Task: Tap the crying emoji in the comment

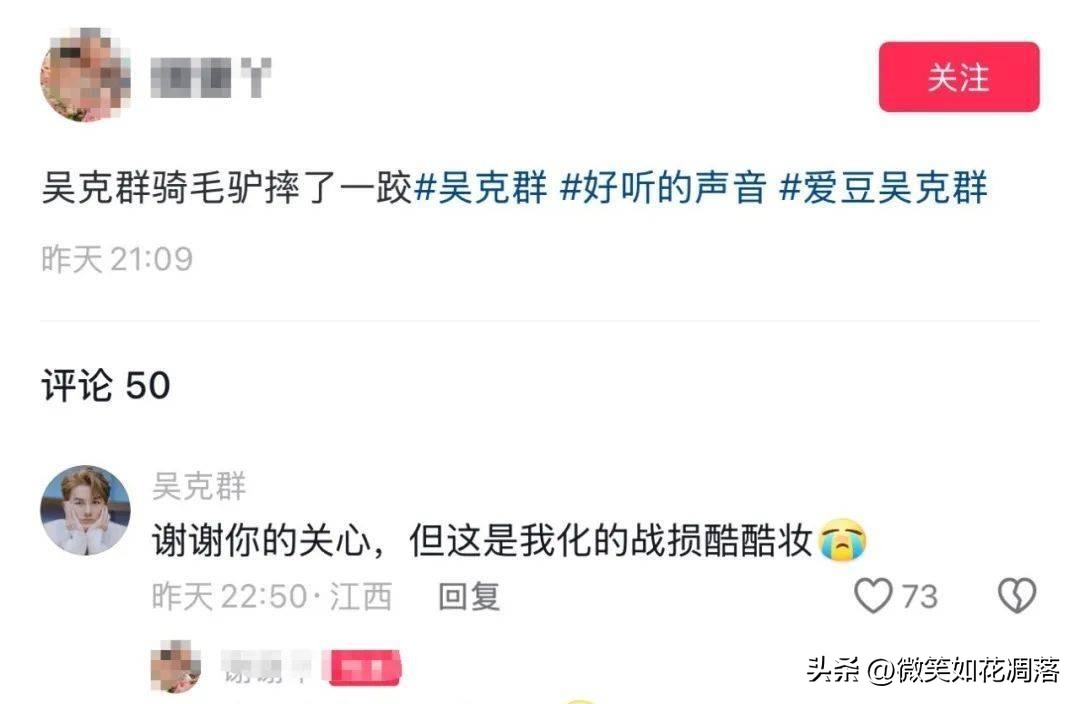Action: tap(842, 539)
